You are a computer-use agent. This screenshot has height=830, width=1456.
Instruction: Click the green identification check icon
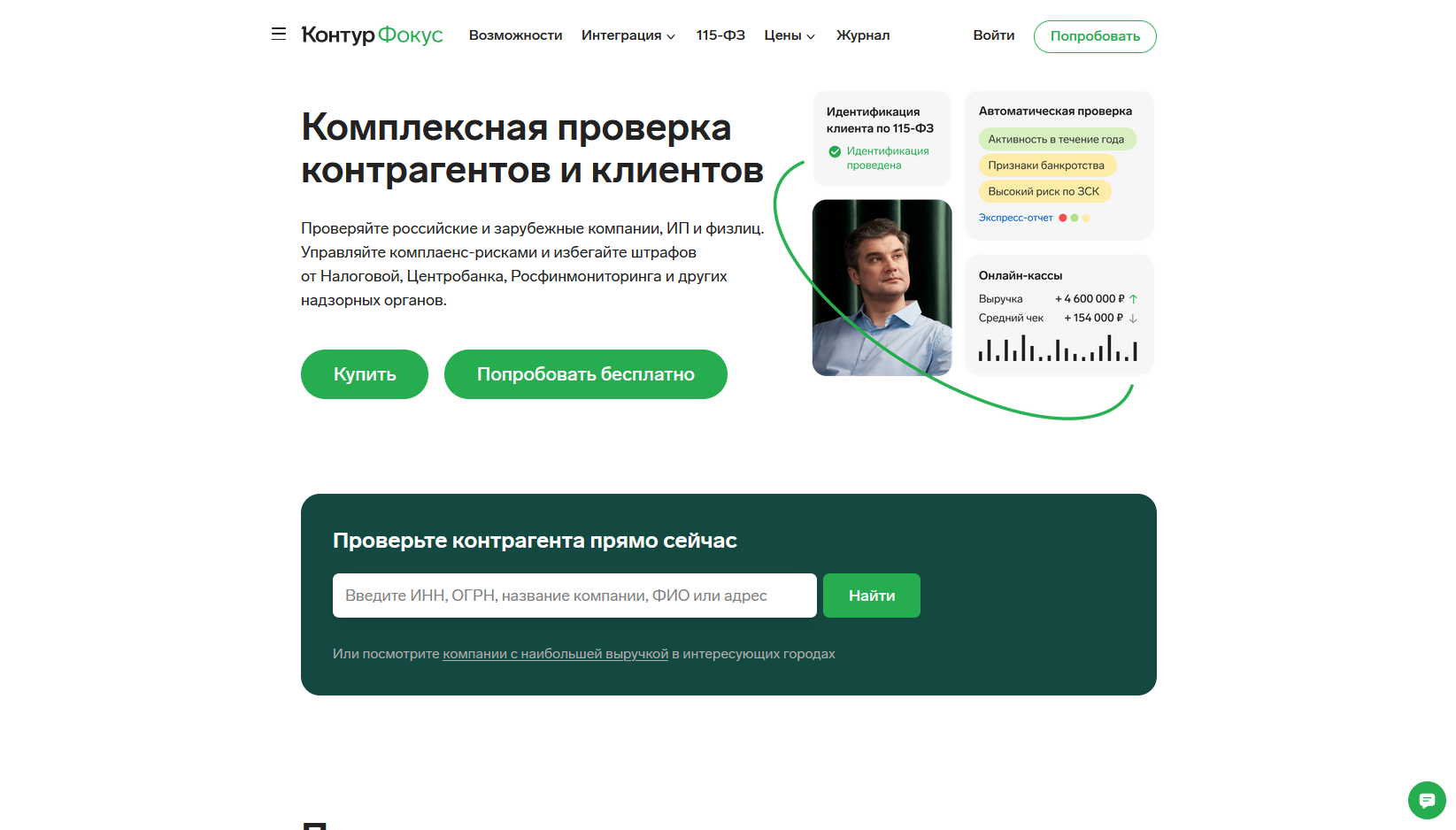(835, 151)
